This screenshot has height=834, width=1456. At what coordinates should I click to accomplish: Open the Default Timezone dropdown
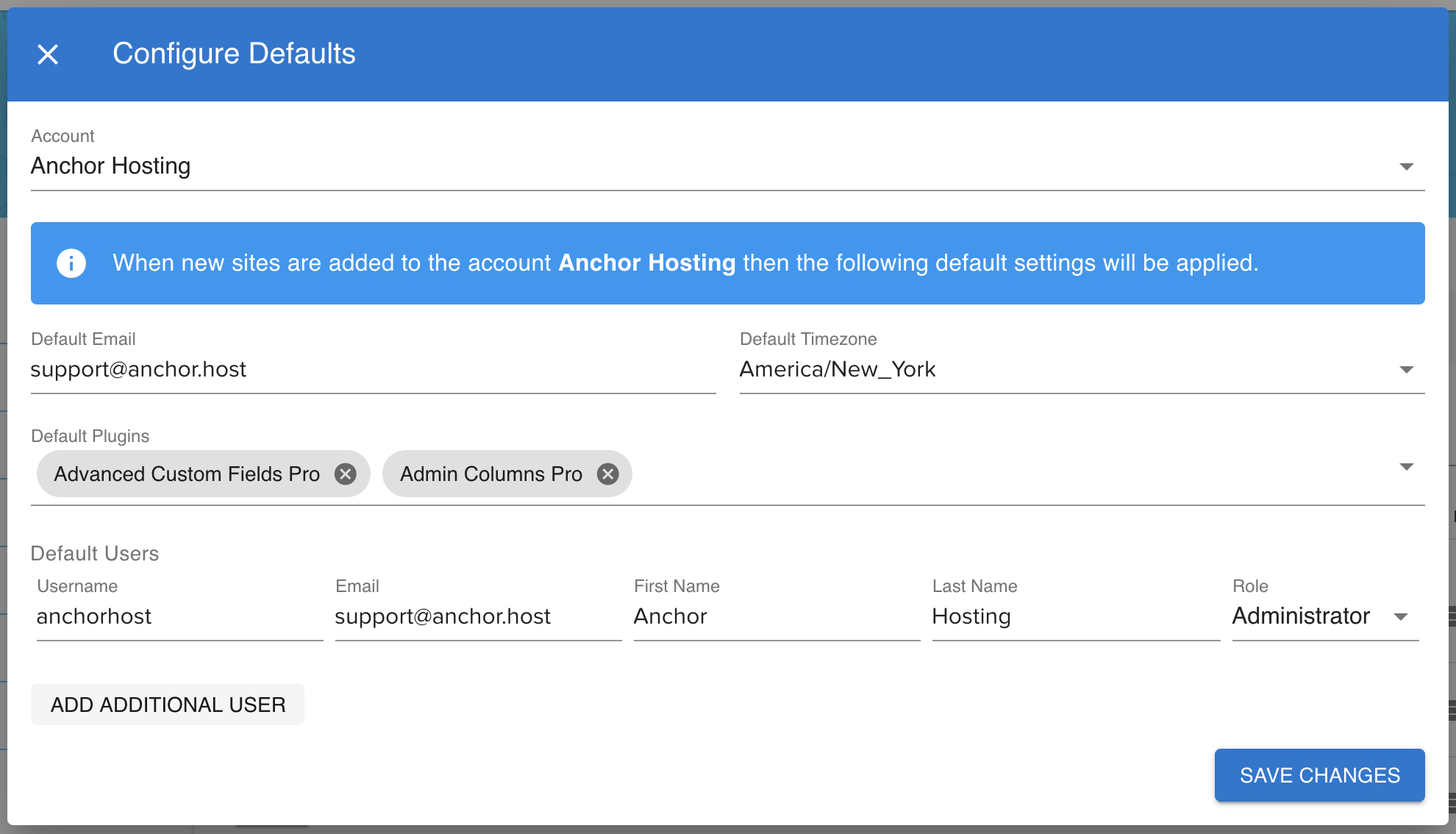point(1082,369)
